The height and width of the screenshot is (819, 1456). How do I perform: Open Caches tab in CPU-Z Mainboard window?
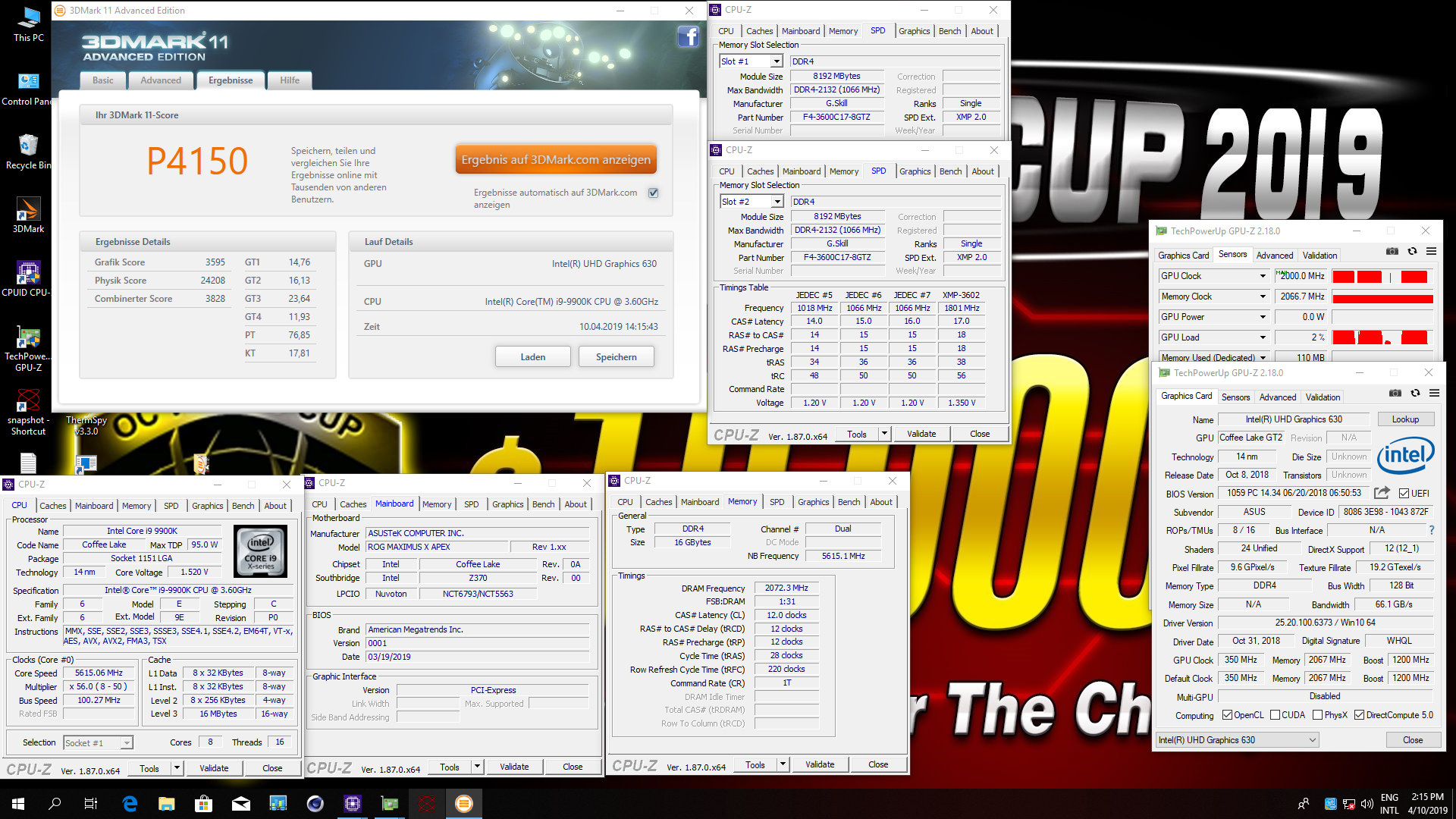coord(353,504)
